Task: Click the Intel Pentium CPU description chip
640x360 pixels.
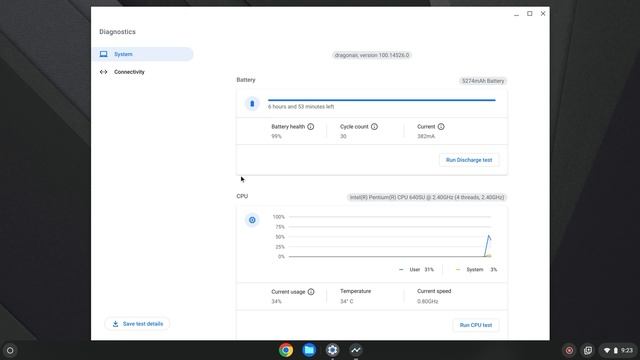Action: [427, 197]
